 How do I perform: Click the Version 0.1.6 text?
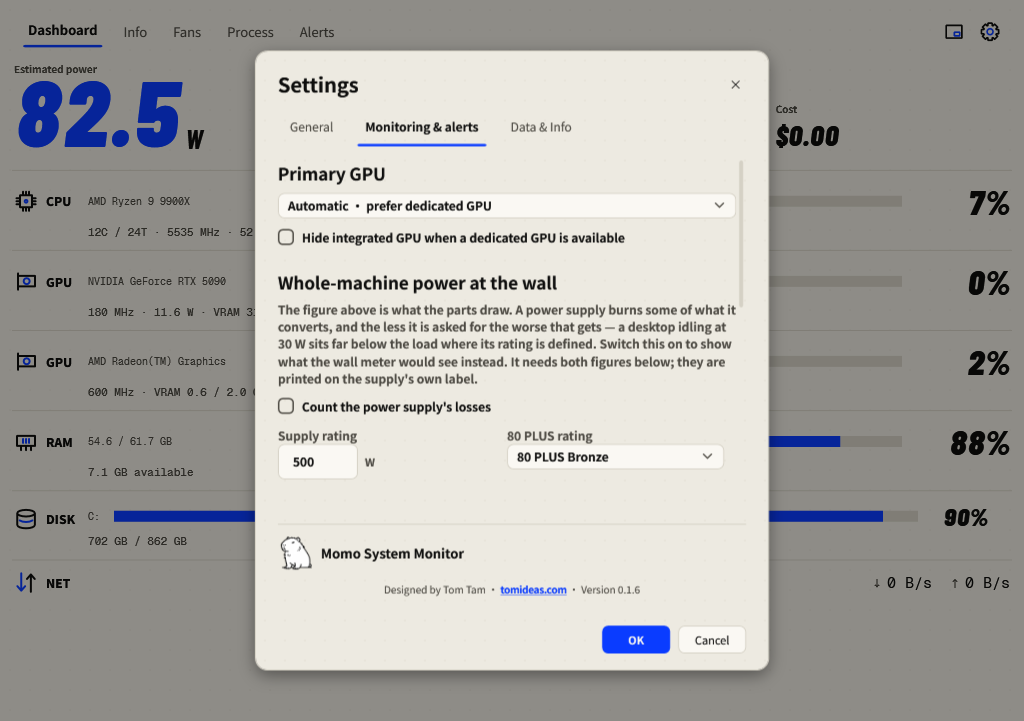click(611, 590)
